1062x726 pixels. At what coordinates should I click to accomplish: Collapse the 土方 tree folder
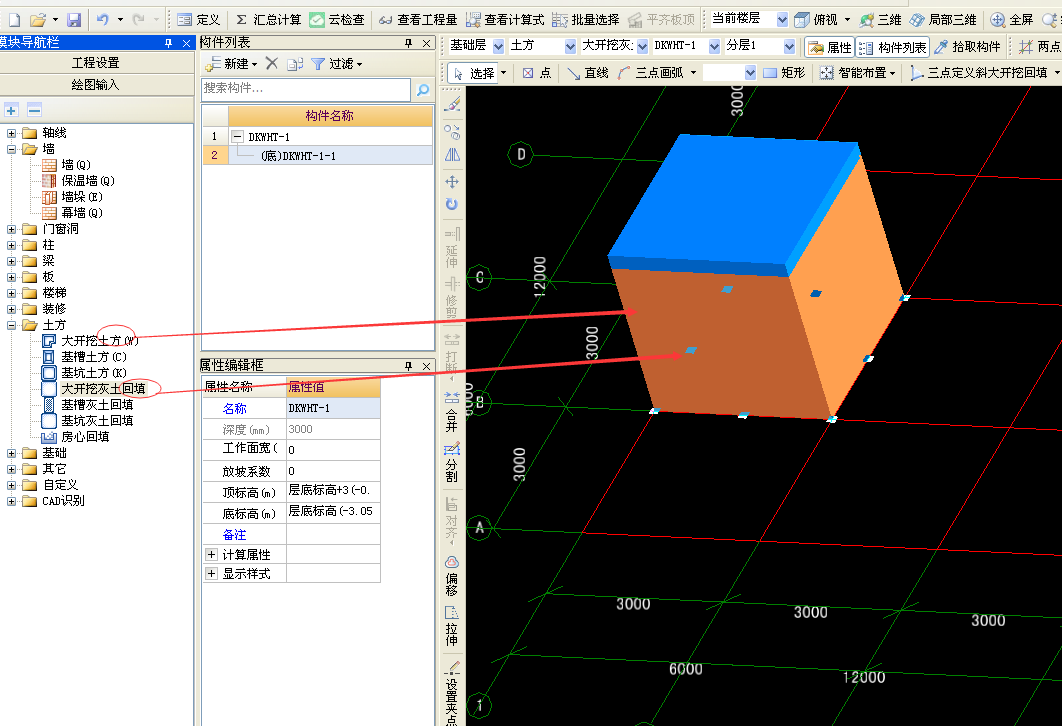click(12, 325)
